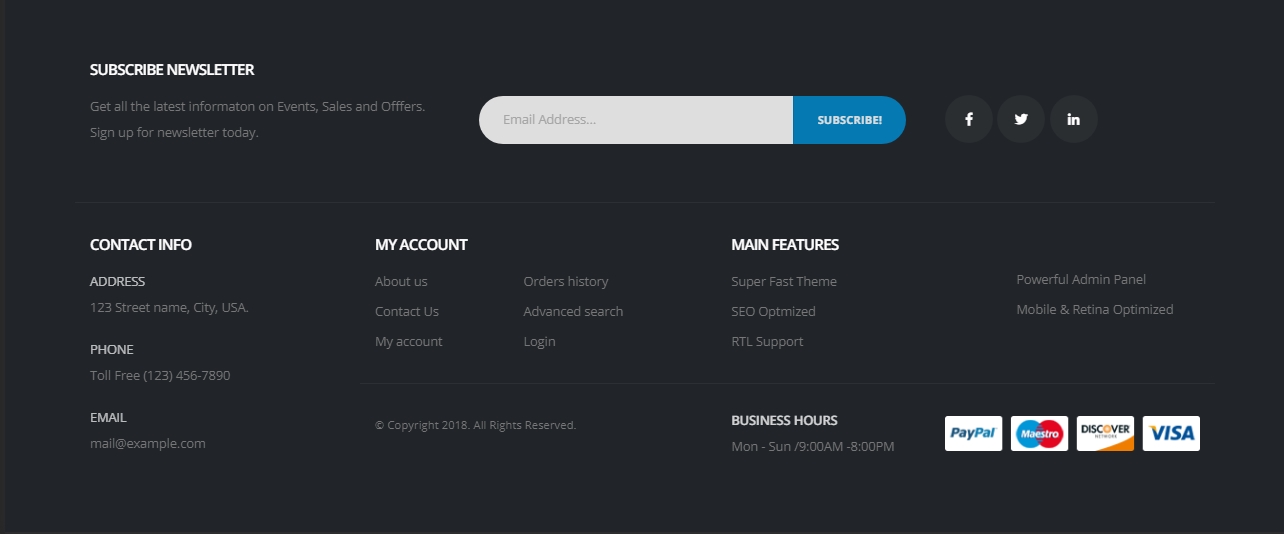Open the My account link
Viewport: 1284px width, 534px height.
click(409, 341)
